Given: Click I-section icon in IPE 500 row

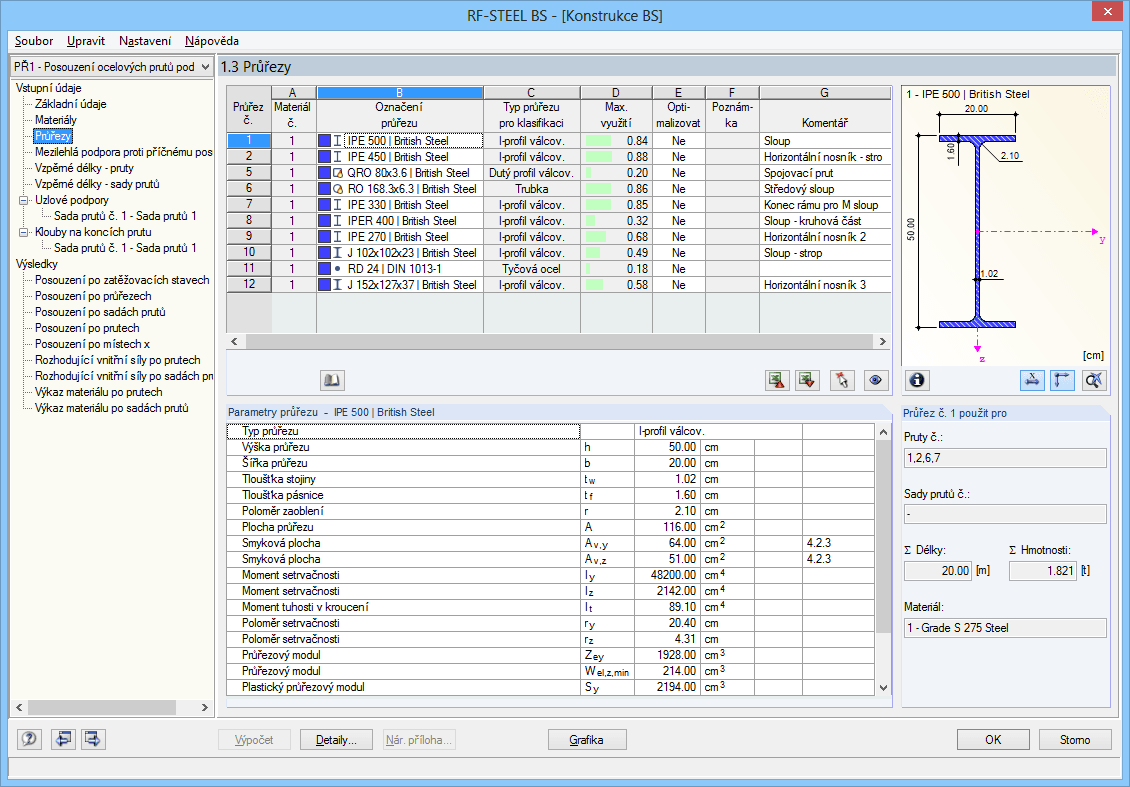Looking at the screenshot, I should [x=337, y=141].
